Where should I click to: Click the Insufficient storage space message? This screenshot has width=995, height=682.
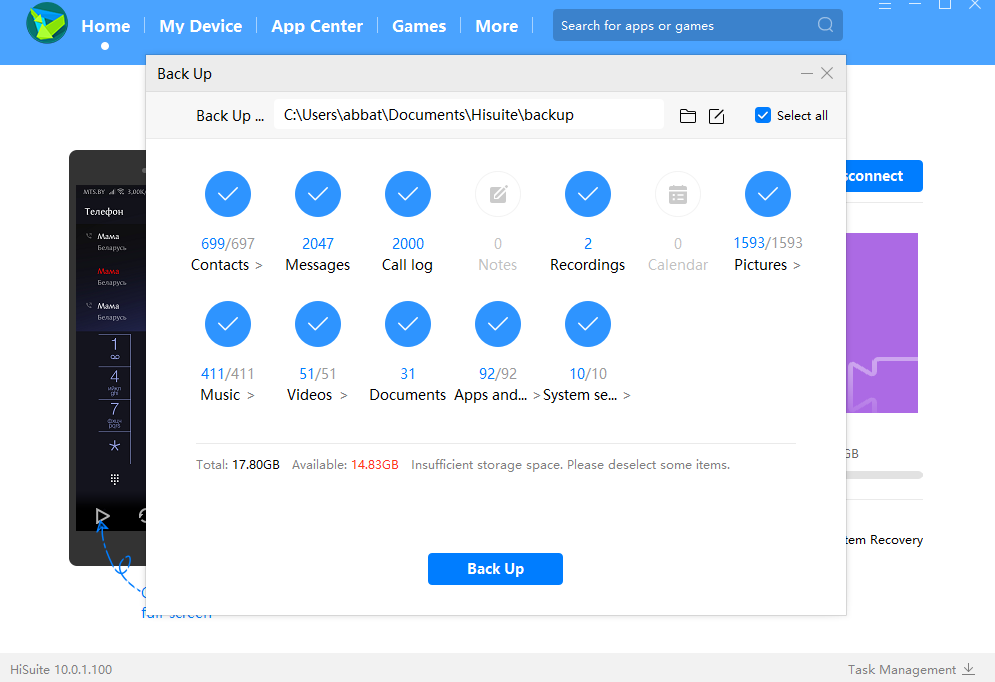pyautogui.click(x=570, y=465)
